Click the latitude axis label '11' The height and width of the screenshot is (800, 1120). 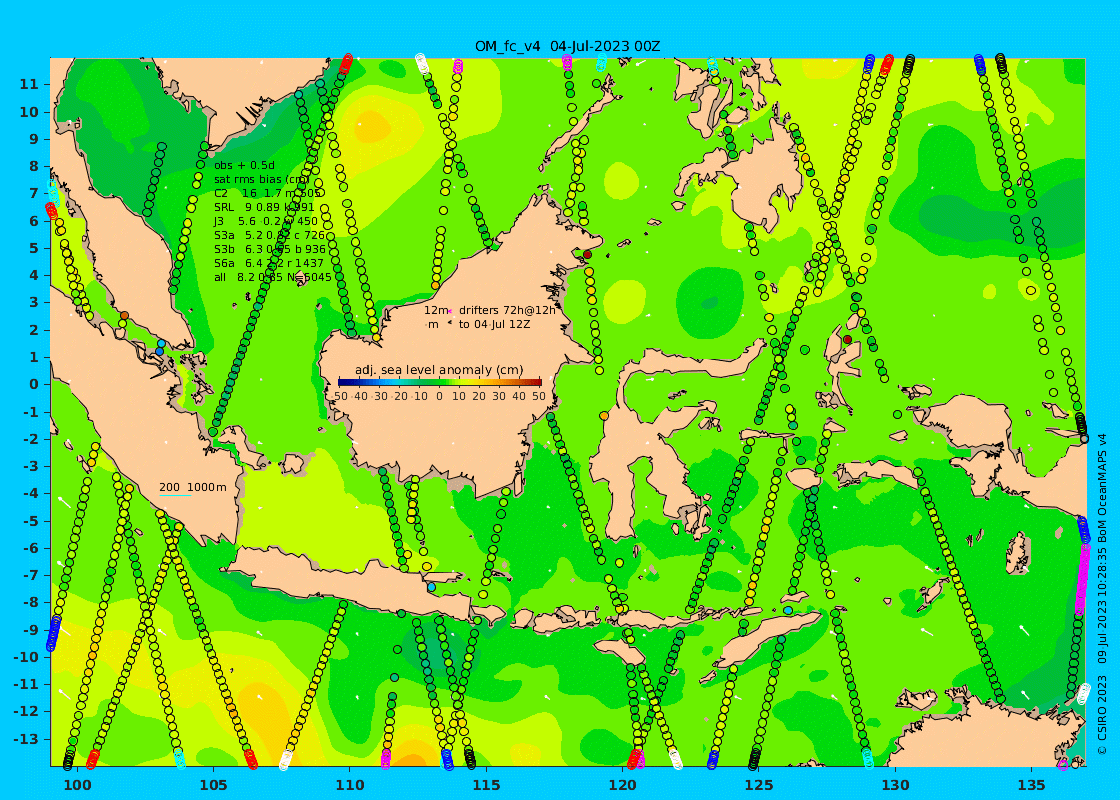29,84
